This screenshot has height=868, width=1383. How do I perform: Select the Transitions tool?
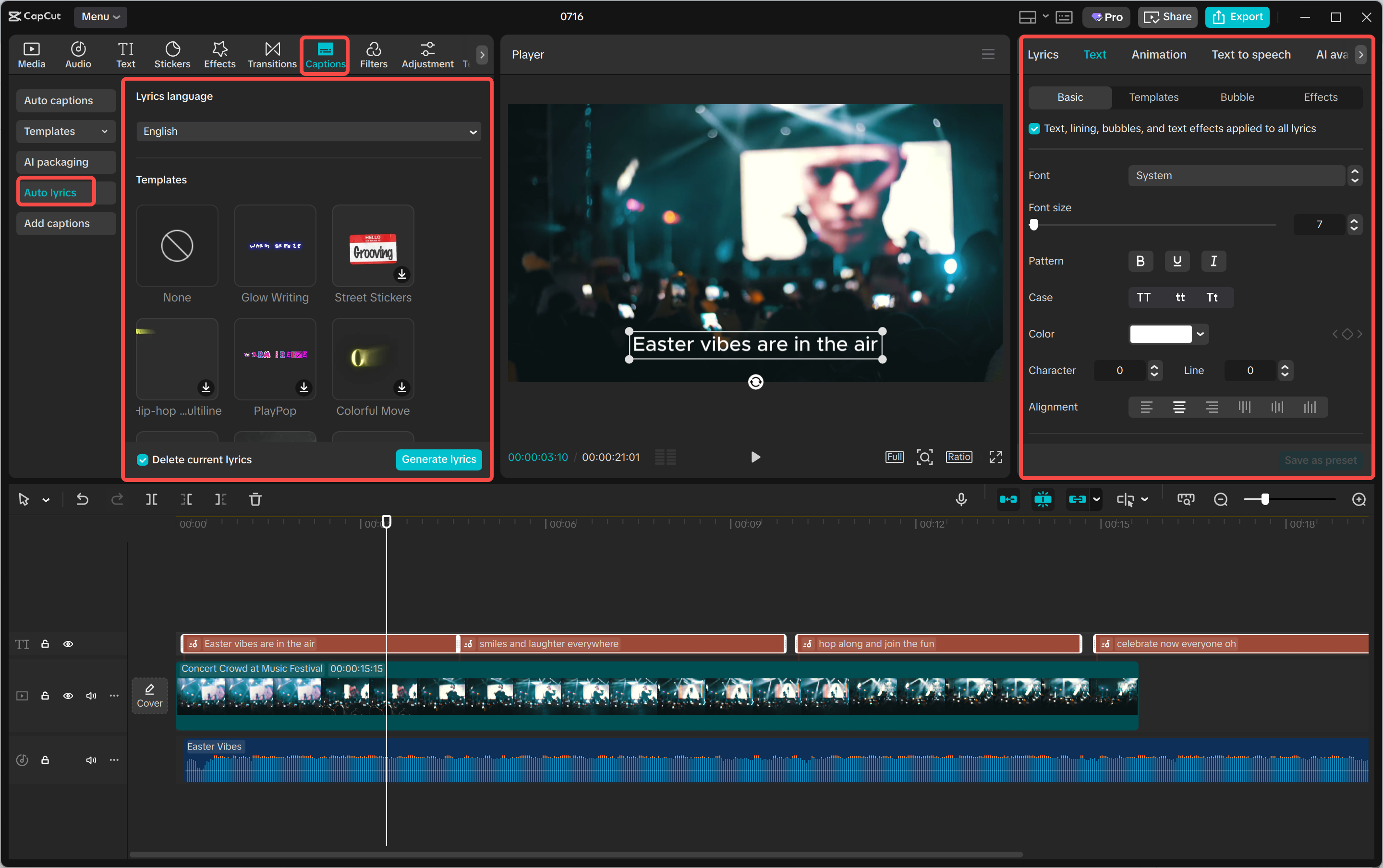[x=271, y=55]
